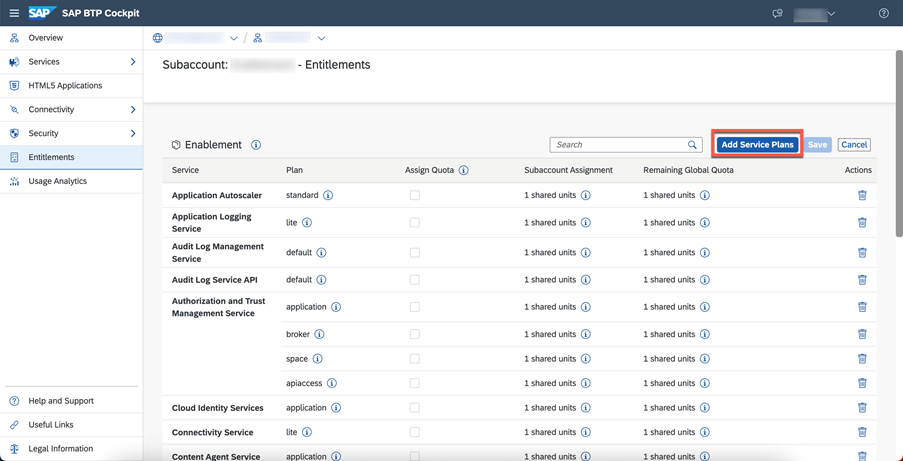The width and height of the screenshot is (903, 461).
Task: Select the Connectivity Service row name
Action: pos(213,432)
